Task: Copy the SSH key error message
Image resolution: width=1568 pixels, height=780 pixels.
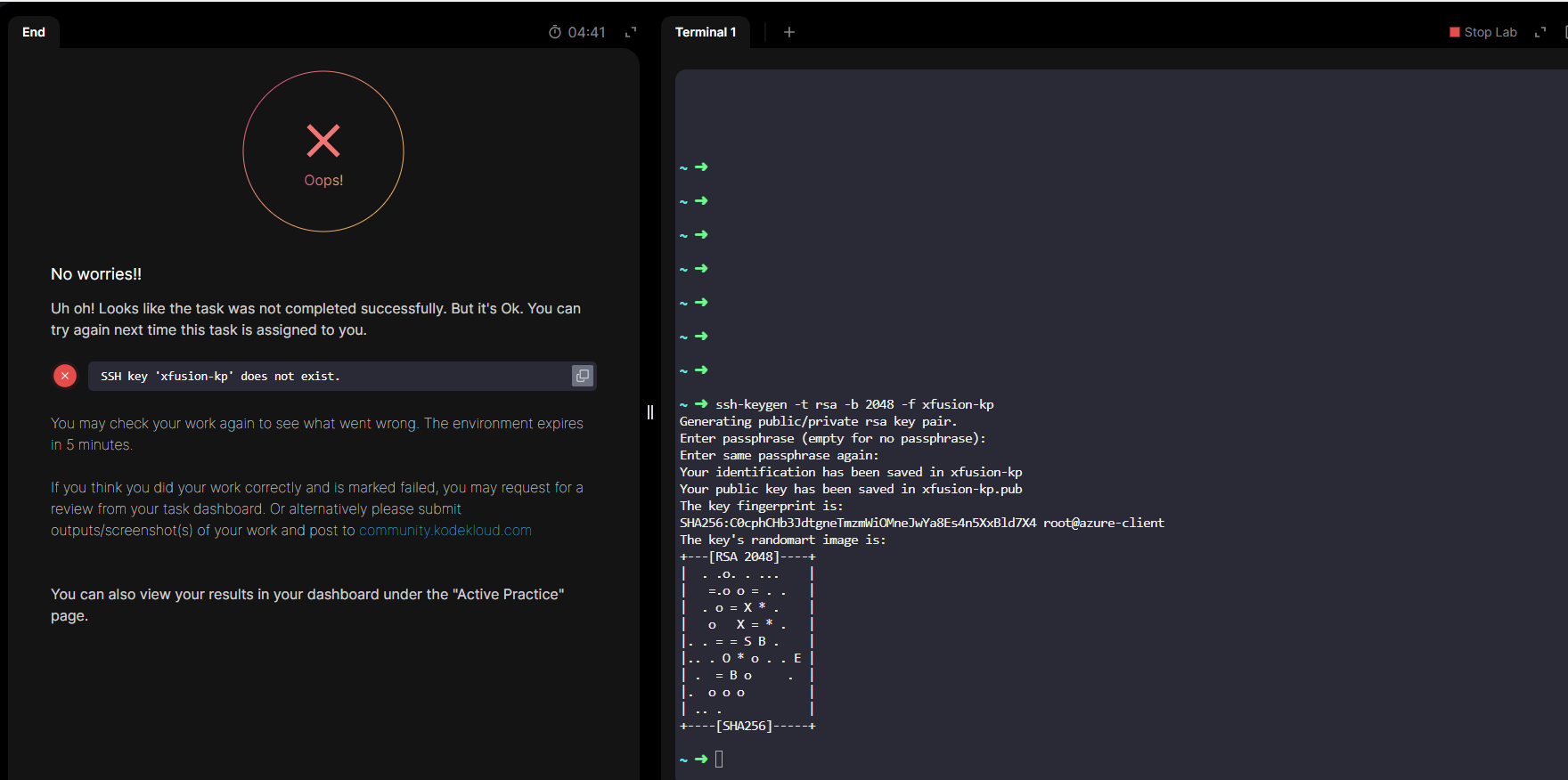Action: pyautogui.click(x=582, y=376)
